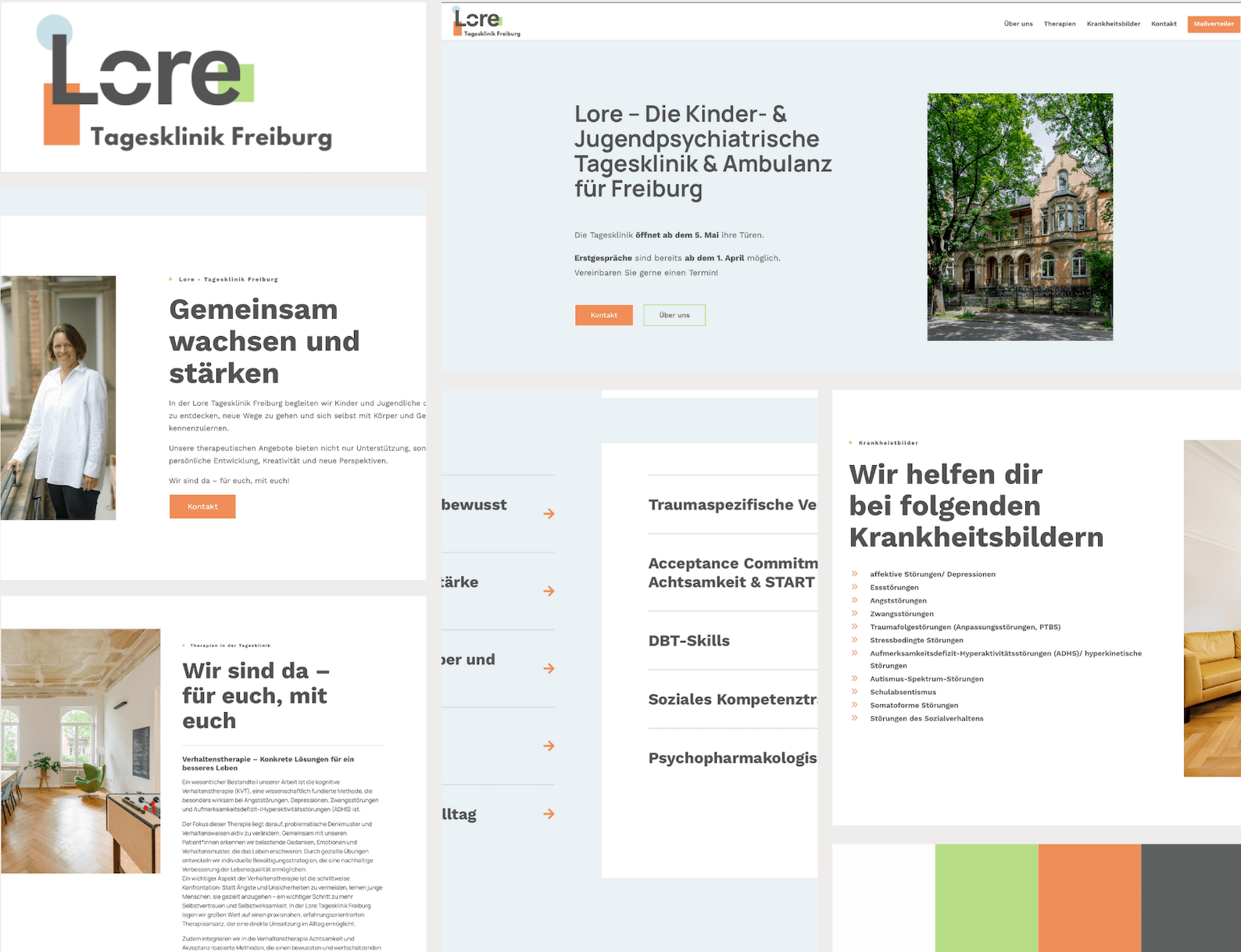Select the 'Soziales Kompetenztr...' therapy item

point(733,700)
